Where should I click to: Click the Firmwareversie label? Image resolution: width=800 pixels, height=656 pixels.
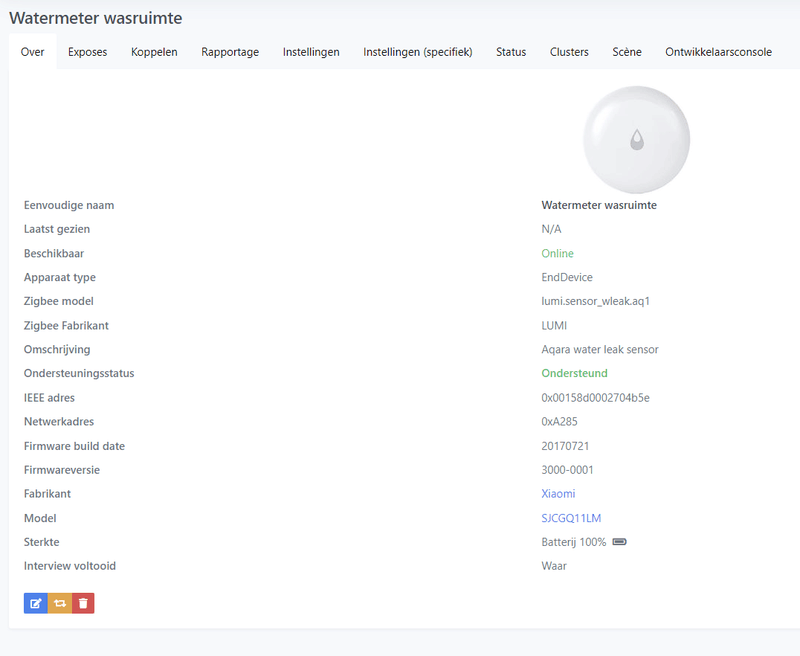[62, 470]
